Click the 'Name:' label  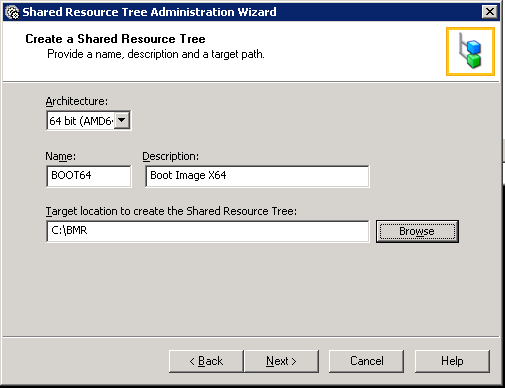(61, 156)
